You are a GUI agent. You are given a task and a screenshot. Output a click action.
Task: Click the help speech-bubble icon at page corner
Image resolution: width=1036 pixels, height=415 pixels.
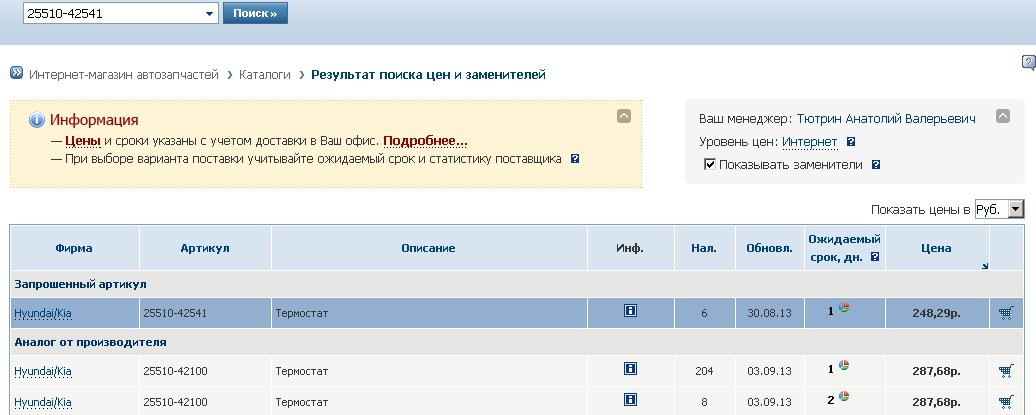click(x=1028, y=63)
